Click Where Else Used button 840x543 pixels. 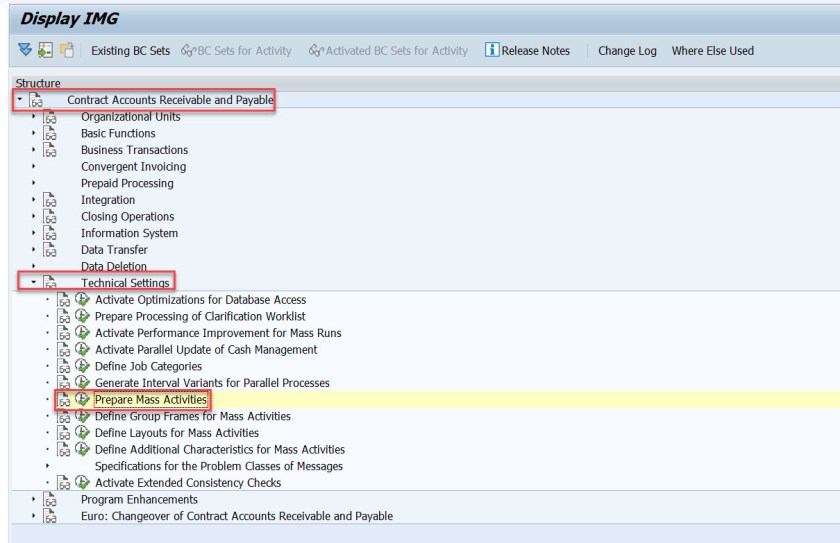[x=712, y=51]
